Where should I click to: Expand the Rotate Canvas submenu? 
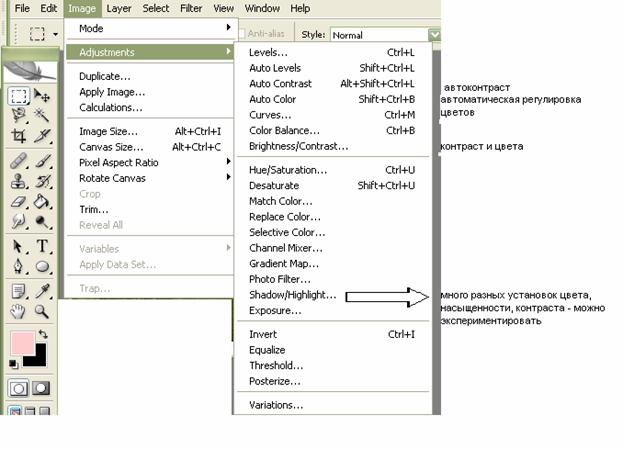tap(149, 178)
